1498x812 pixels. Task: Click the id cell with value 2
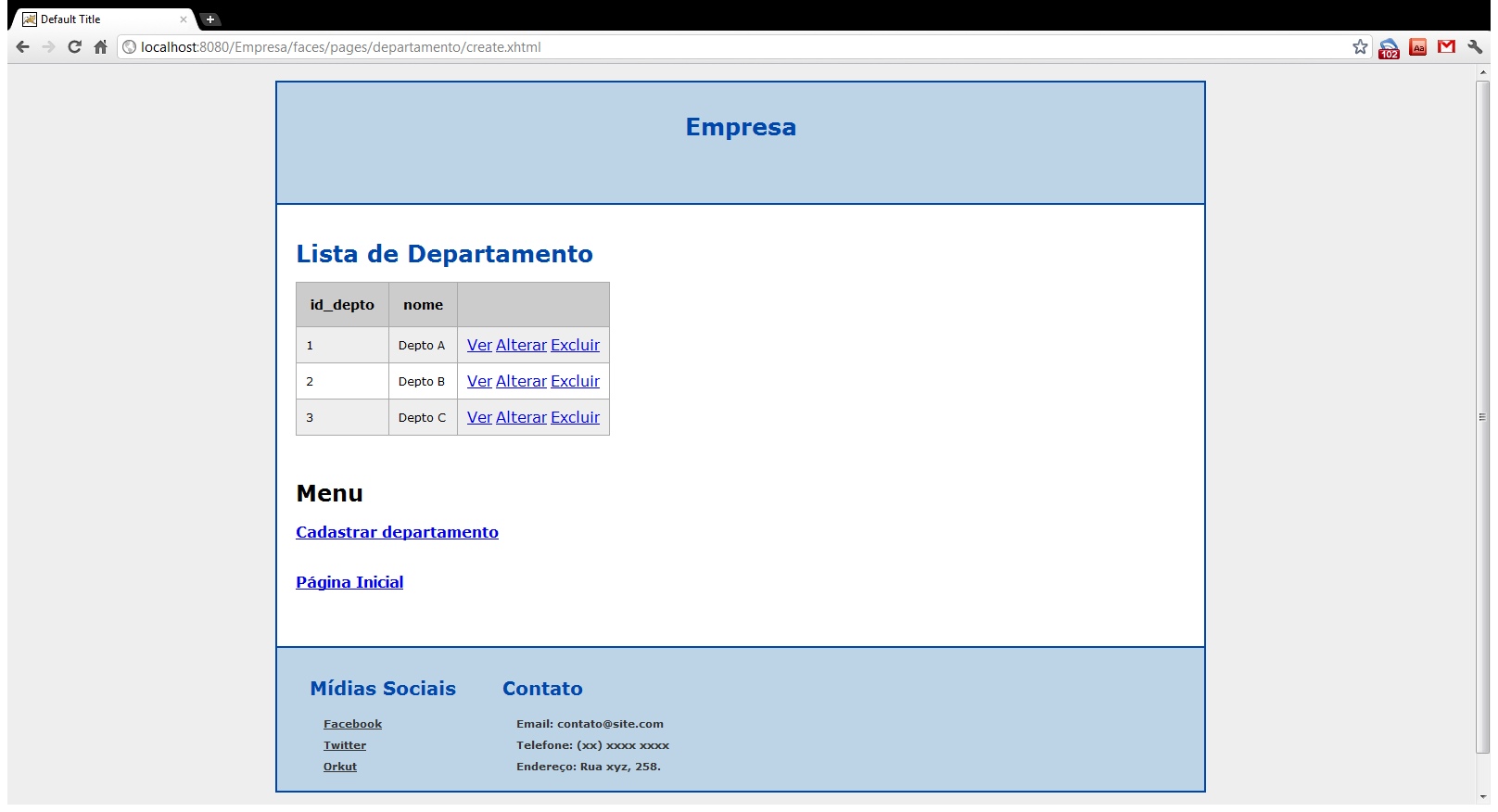(342, 381)
